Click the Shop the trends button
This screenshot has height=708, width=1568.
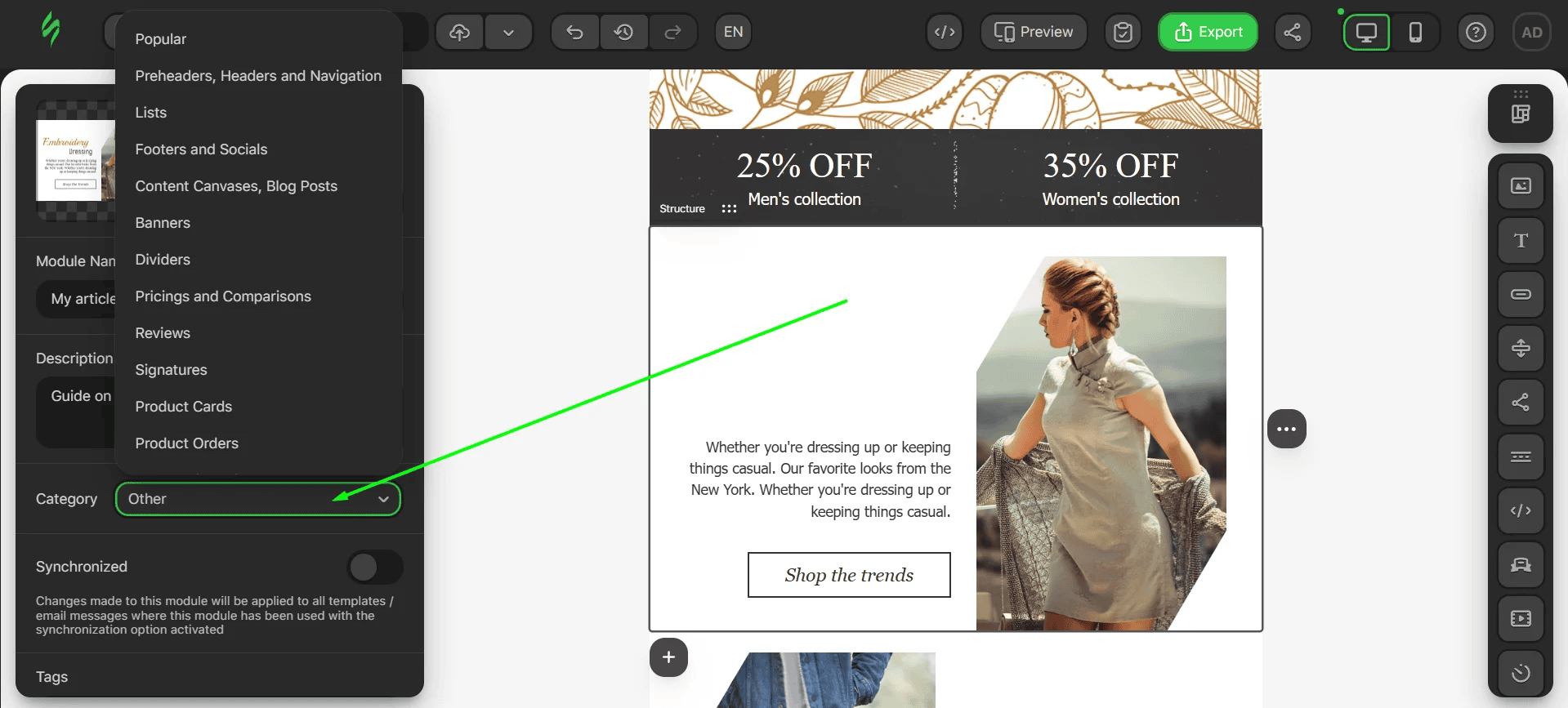tap(848, 575)
